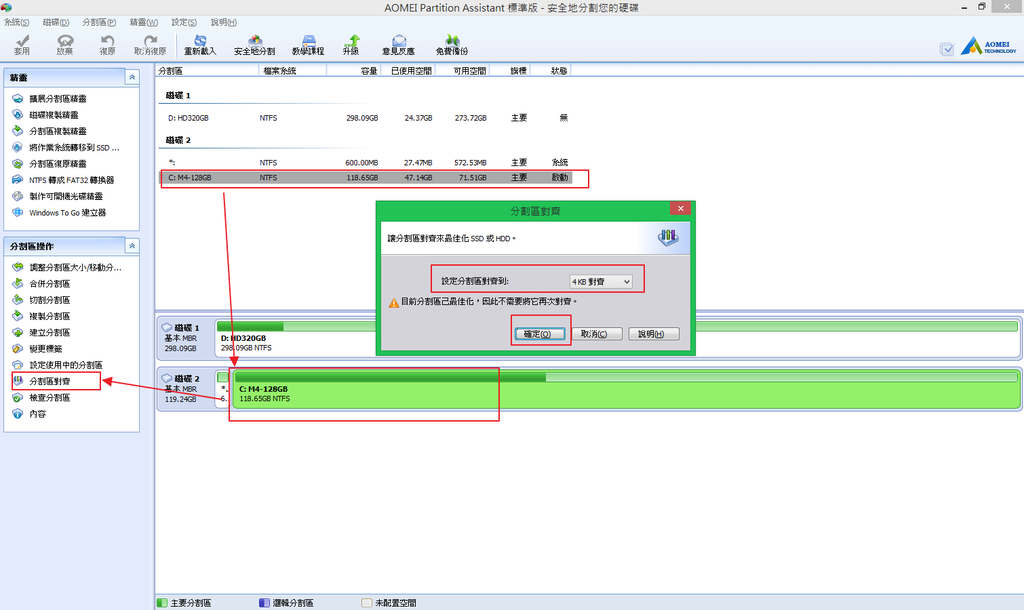Open the NTFS 轉成 FAT32 轉換器 icon
This screenshot has width=1024, height=610.
(x=18, y=180)
